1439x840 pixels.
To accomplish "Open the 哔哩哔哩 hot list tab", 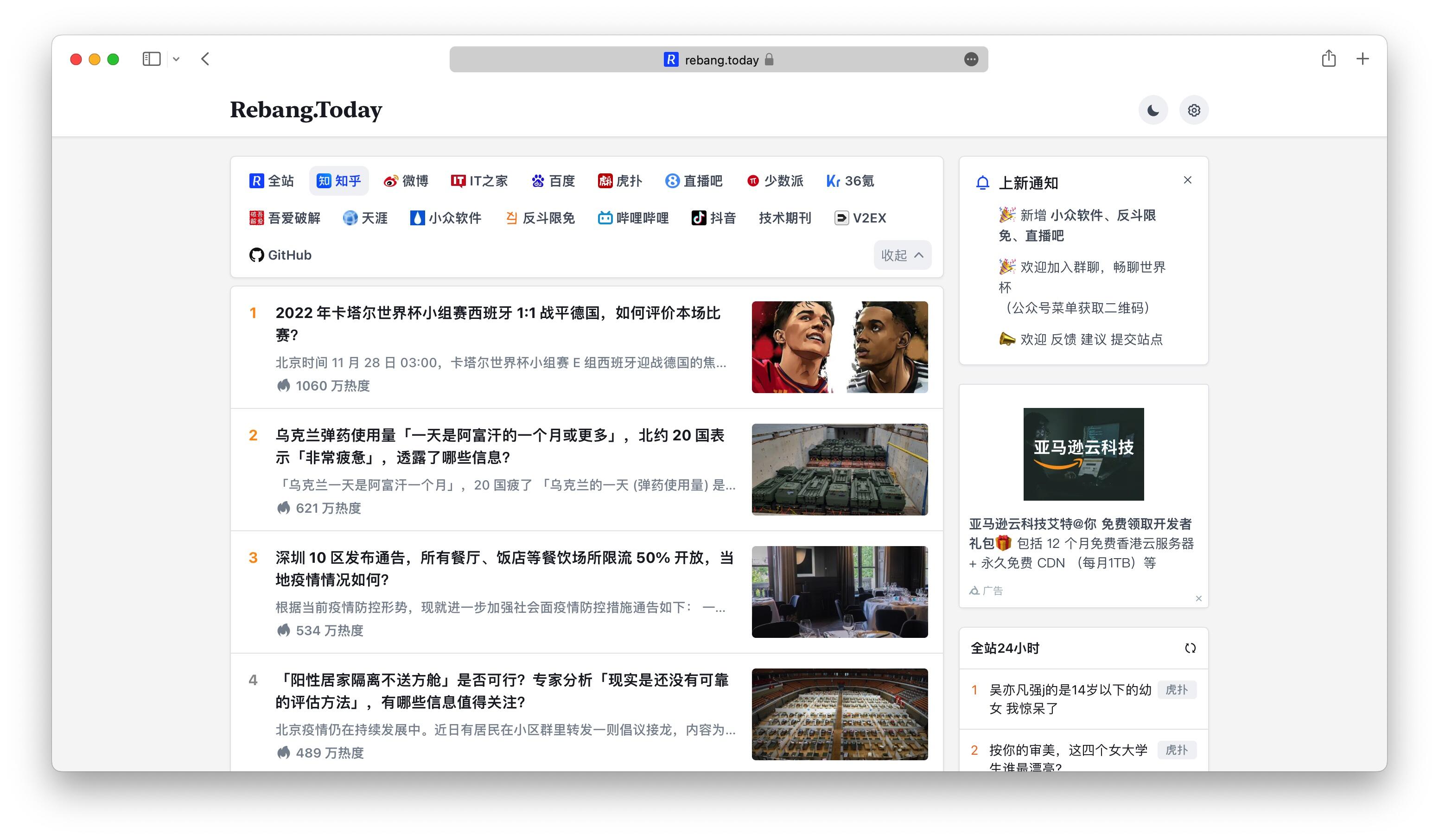I will 633,218.
